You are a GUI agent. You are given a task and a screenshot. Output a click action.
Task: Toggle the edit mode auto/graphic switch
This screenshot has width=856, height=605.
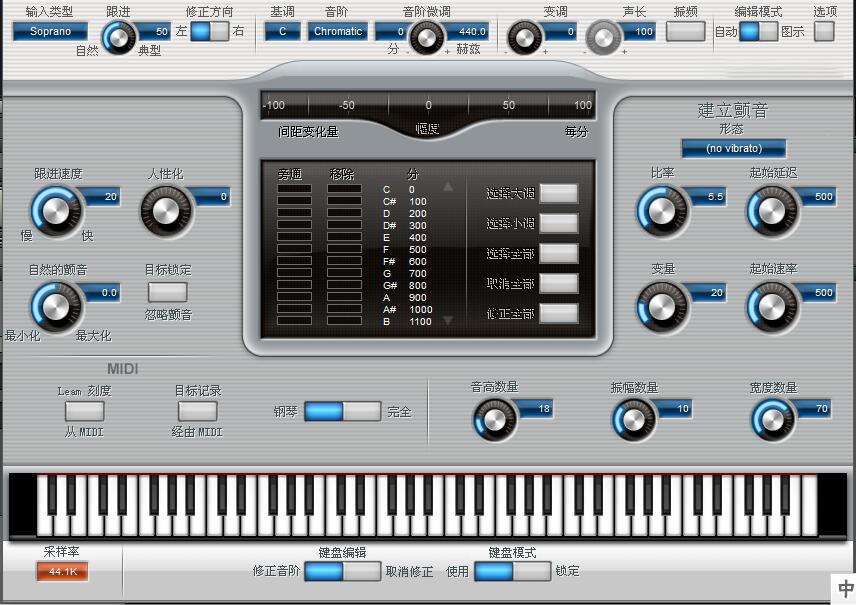[x=758, y=31]
